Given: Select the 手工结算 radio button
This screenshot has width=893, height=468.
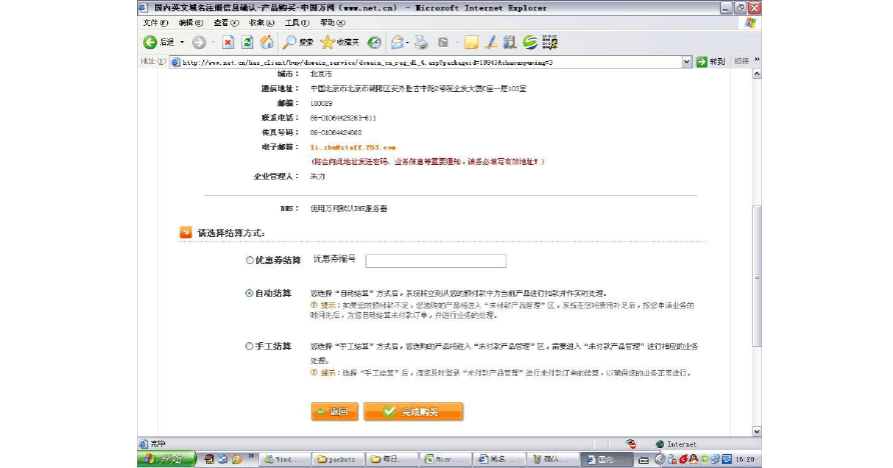Looking at the screenshot, I should point(250,346).
